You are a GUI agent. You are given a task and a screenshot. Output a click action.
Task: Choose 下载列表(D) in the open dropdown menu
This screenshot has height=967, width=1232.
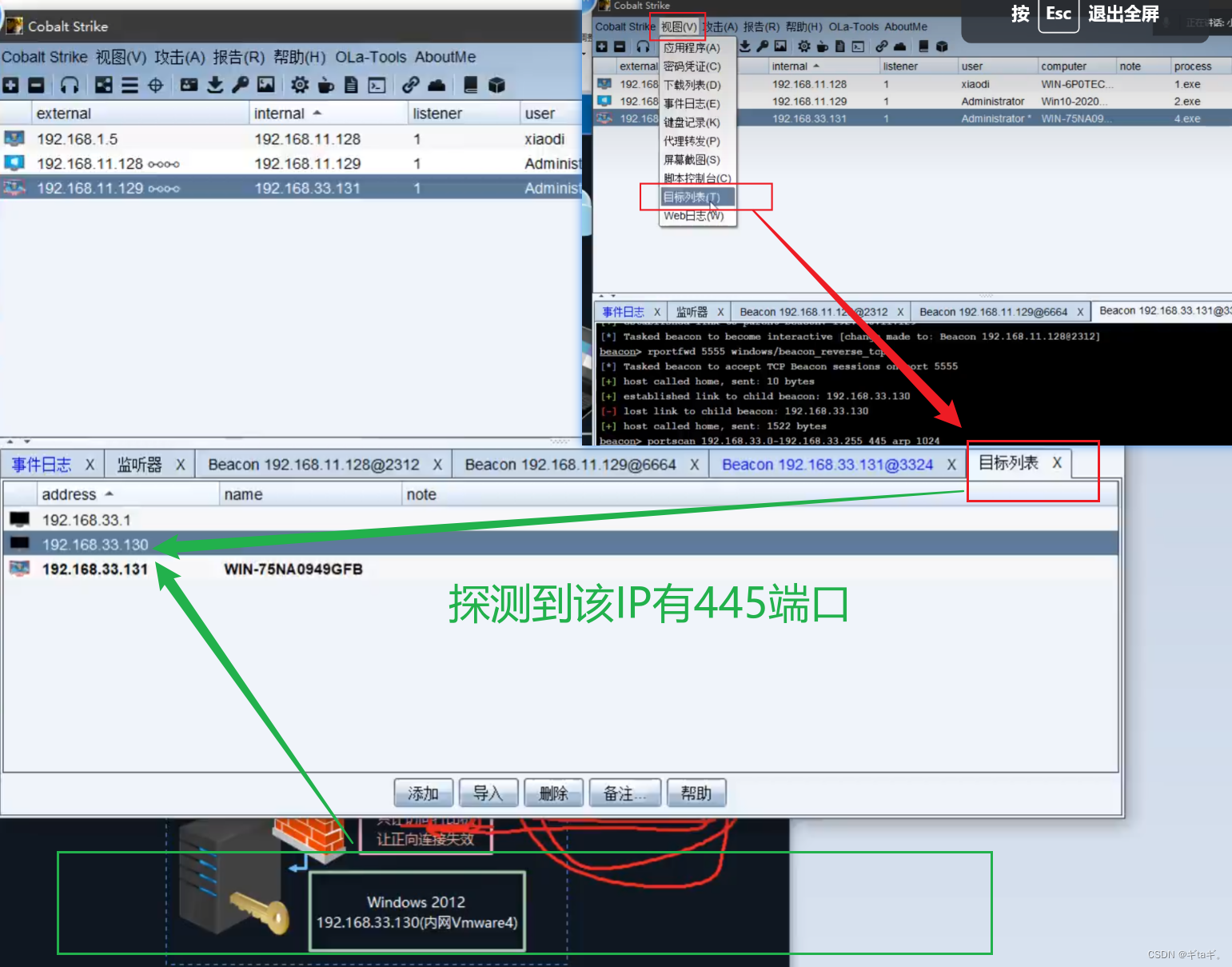697,85
